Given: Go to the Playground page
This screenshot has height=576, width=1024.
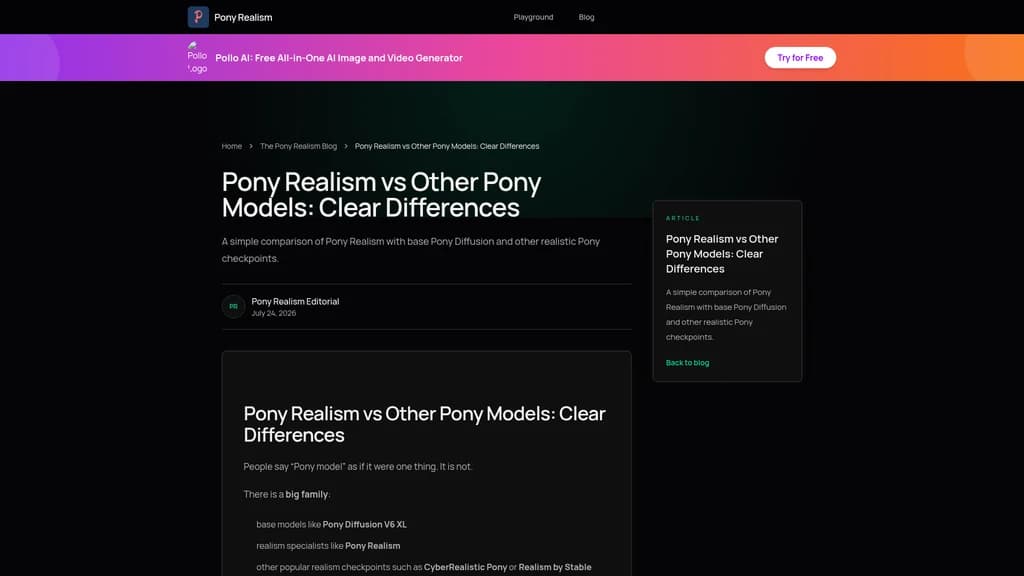Looking at the screenshot, I should tap(533, 17).
